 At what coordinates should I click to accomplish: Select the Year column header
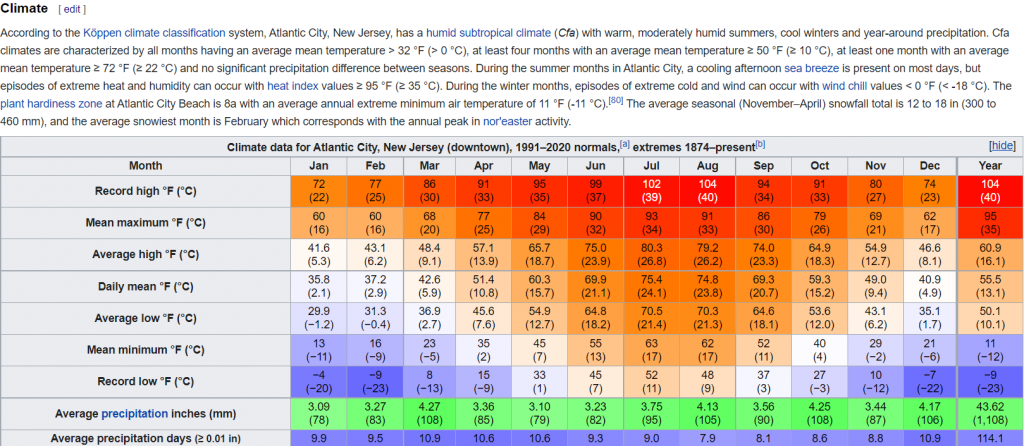tap(988, 166)
